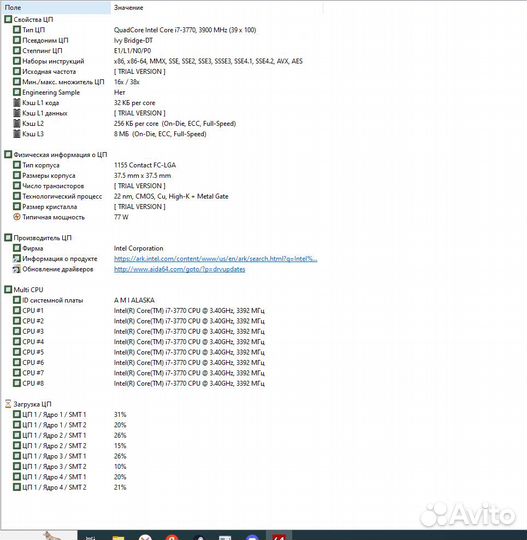Click the chip icon beside "Кэш L1 кода"
Image resolution: width=527 pixels, height=540 pixels.
[x=17, y=103]
